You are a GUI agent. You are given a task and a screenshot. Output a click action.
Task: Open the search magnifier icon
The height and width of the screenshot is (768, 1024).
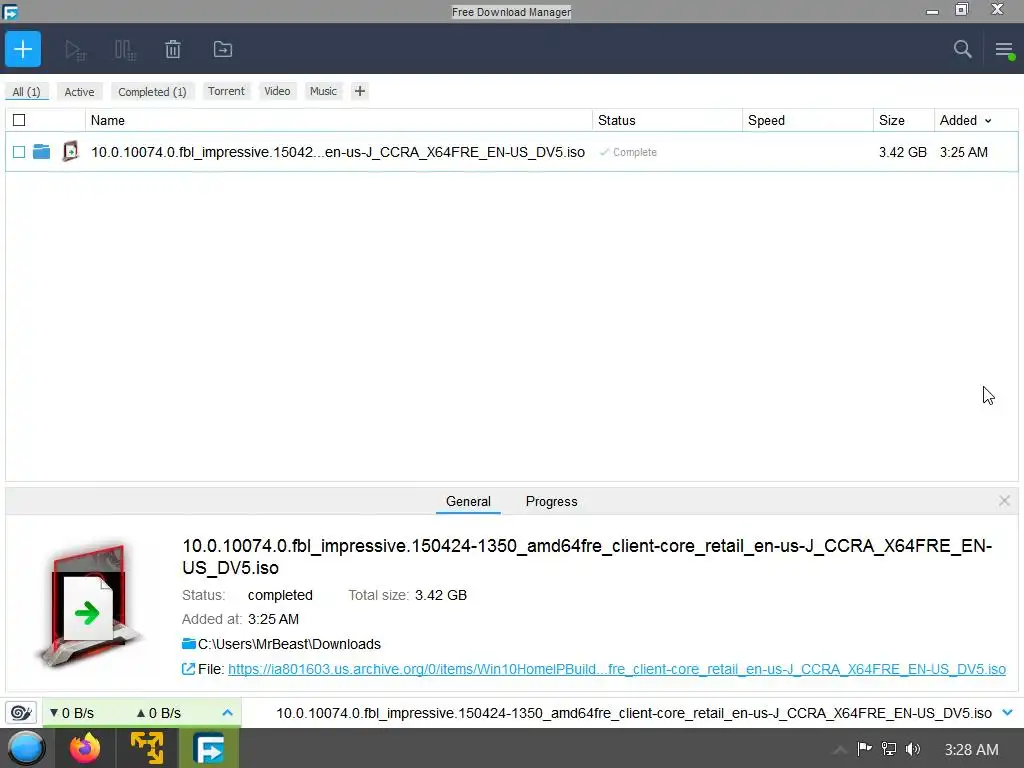(x=962, y=49)
